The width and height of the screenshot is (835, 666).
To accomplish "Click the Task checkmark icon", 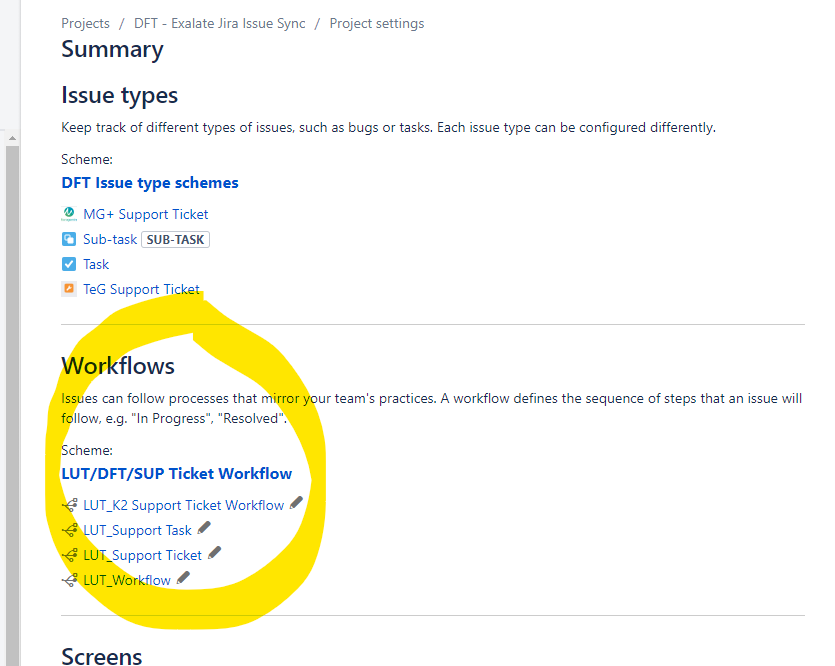I will click(69, 264).
